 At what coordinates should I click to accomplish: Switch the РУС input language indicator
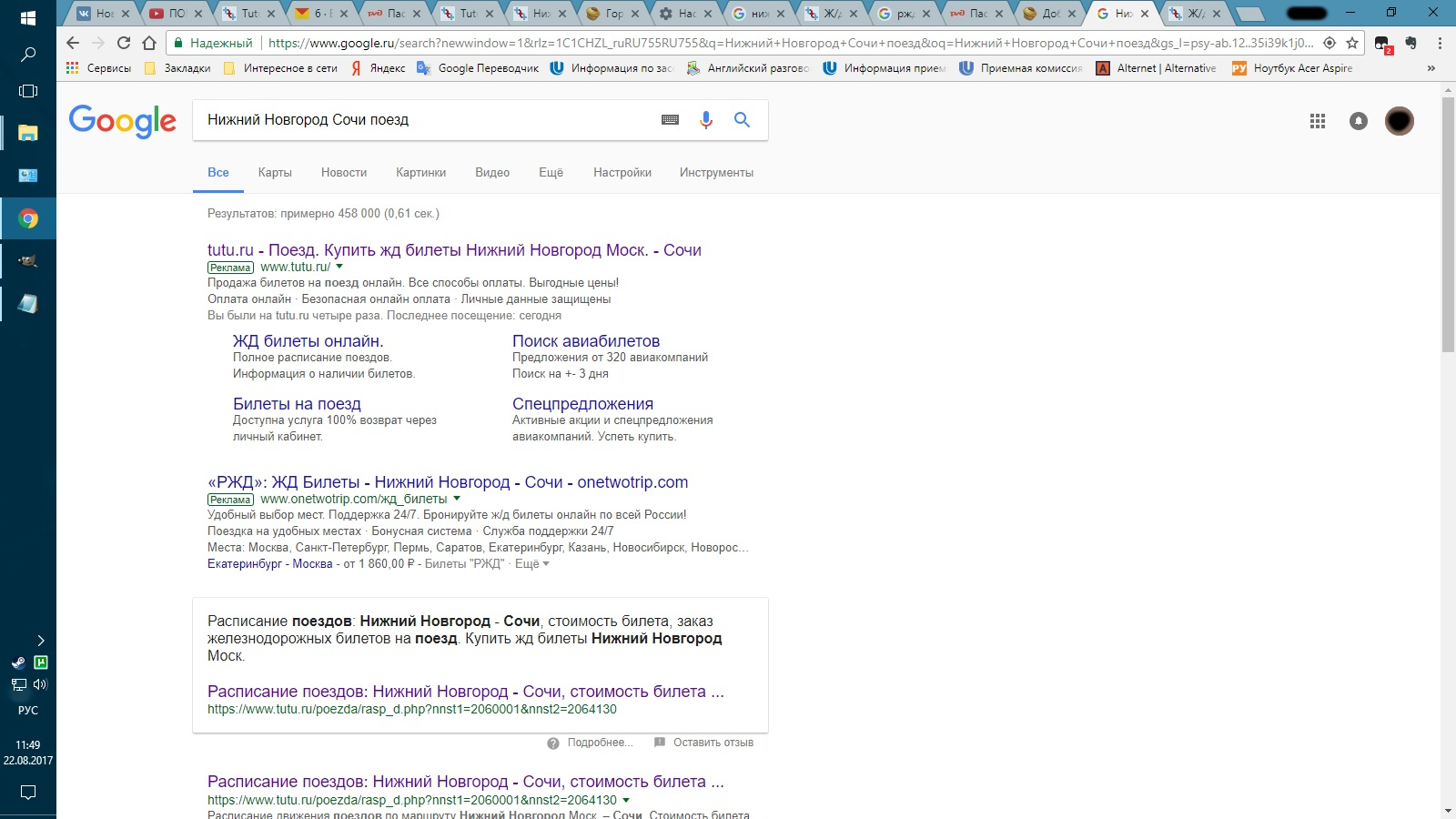click(x=28, y=711)
